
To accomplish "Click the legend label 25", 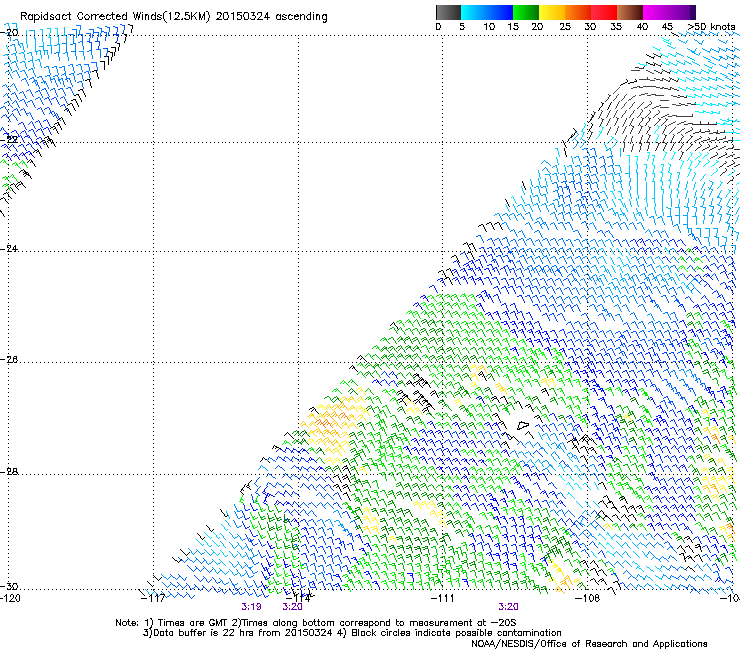I will 565,27.
